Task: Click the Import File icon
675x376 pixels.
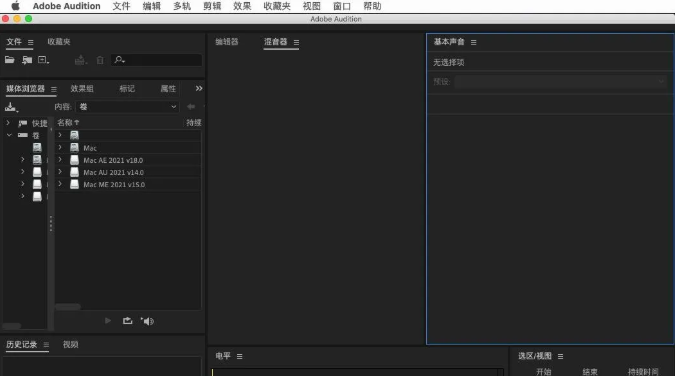Action: [x=27, y=60]
